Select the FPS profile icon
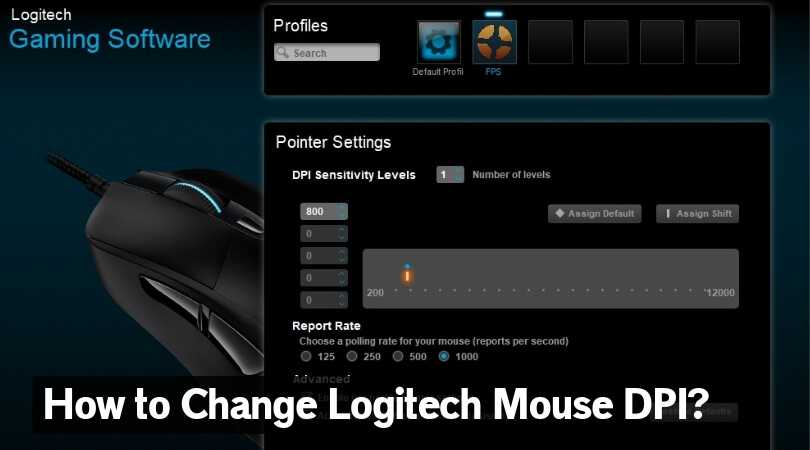 tap(494, 42)
